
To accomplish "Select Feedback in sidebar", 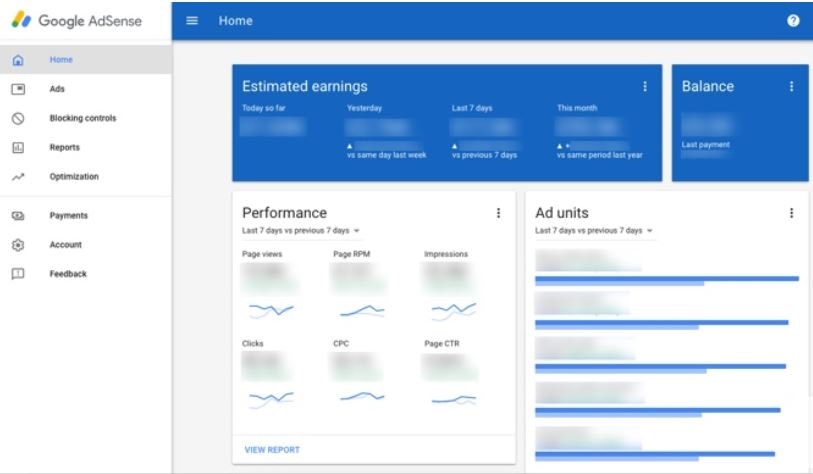I will pyautogui.click(x=86, y=274).
